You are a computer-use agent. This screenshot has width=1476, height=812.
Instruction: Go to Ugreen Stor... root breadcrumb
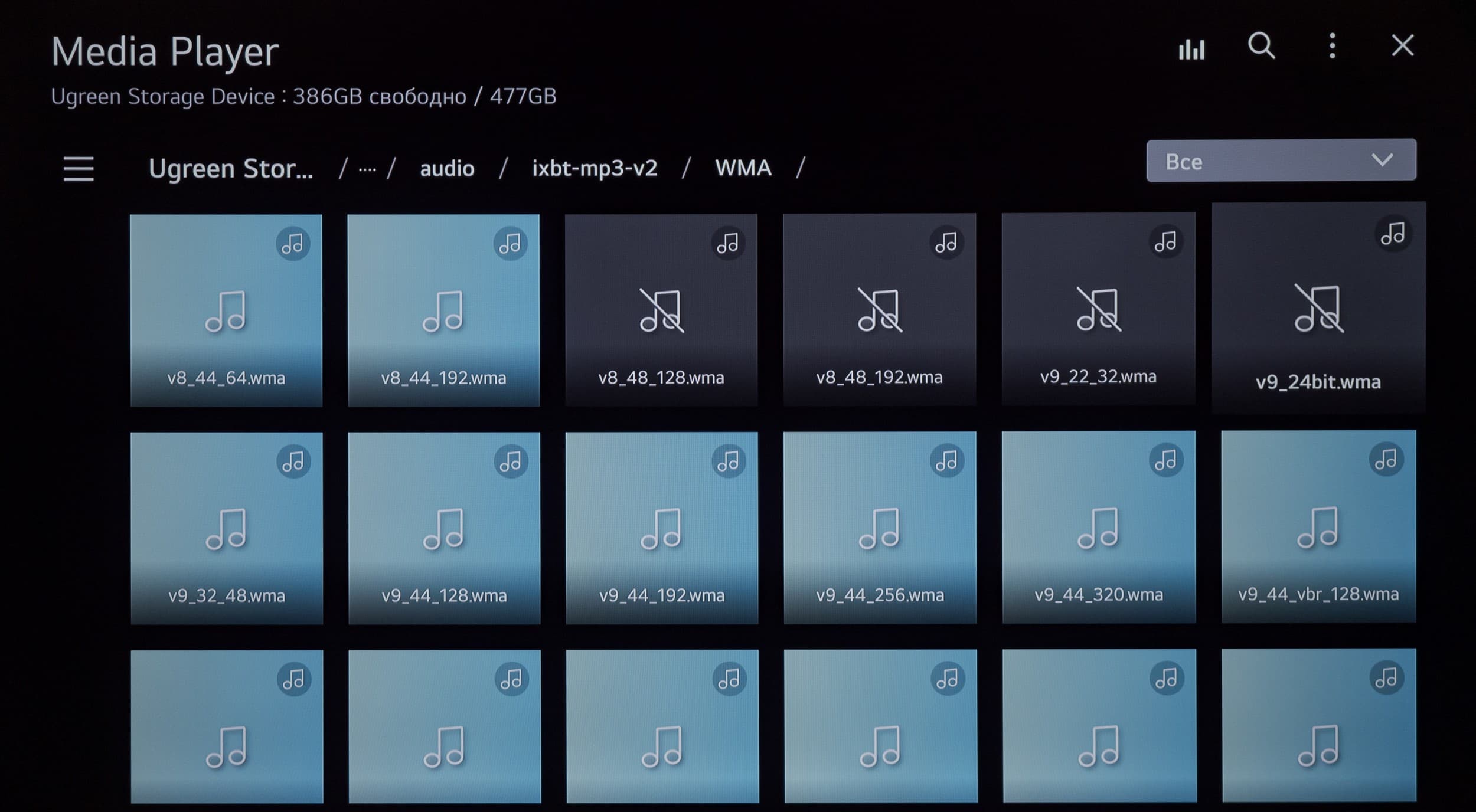coord(231,169)
